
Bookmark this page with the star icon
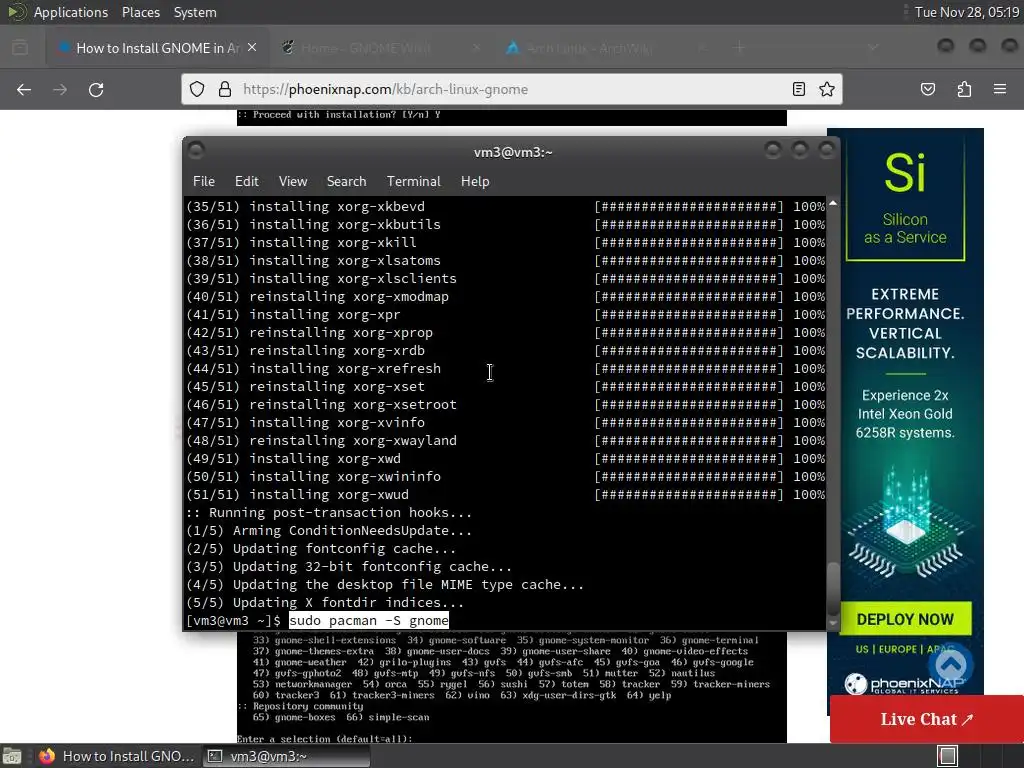pyautogui.click(x=827, y=89)
